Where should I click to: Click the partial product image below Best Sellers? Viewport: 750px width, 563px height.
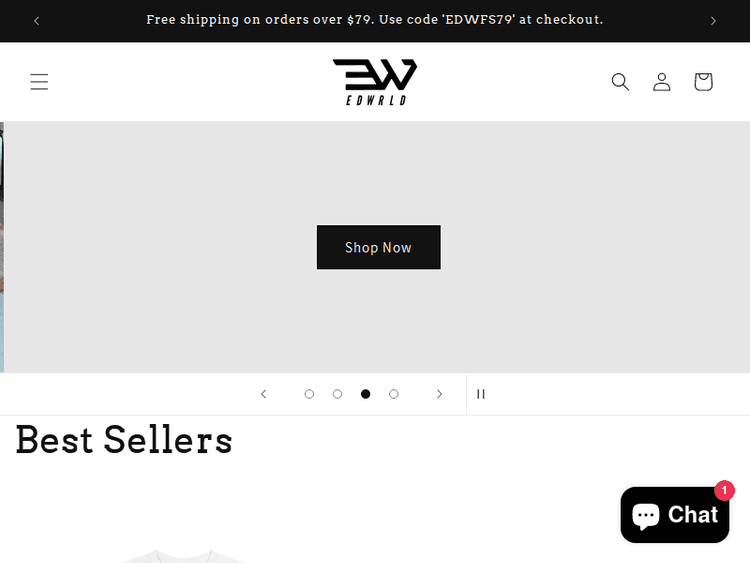click(x=182, y=554)
